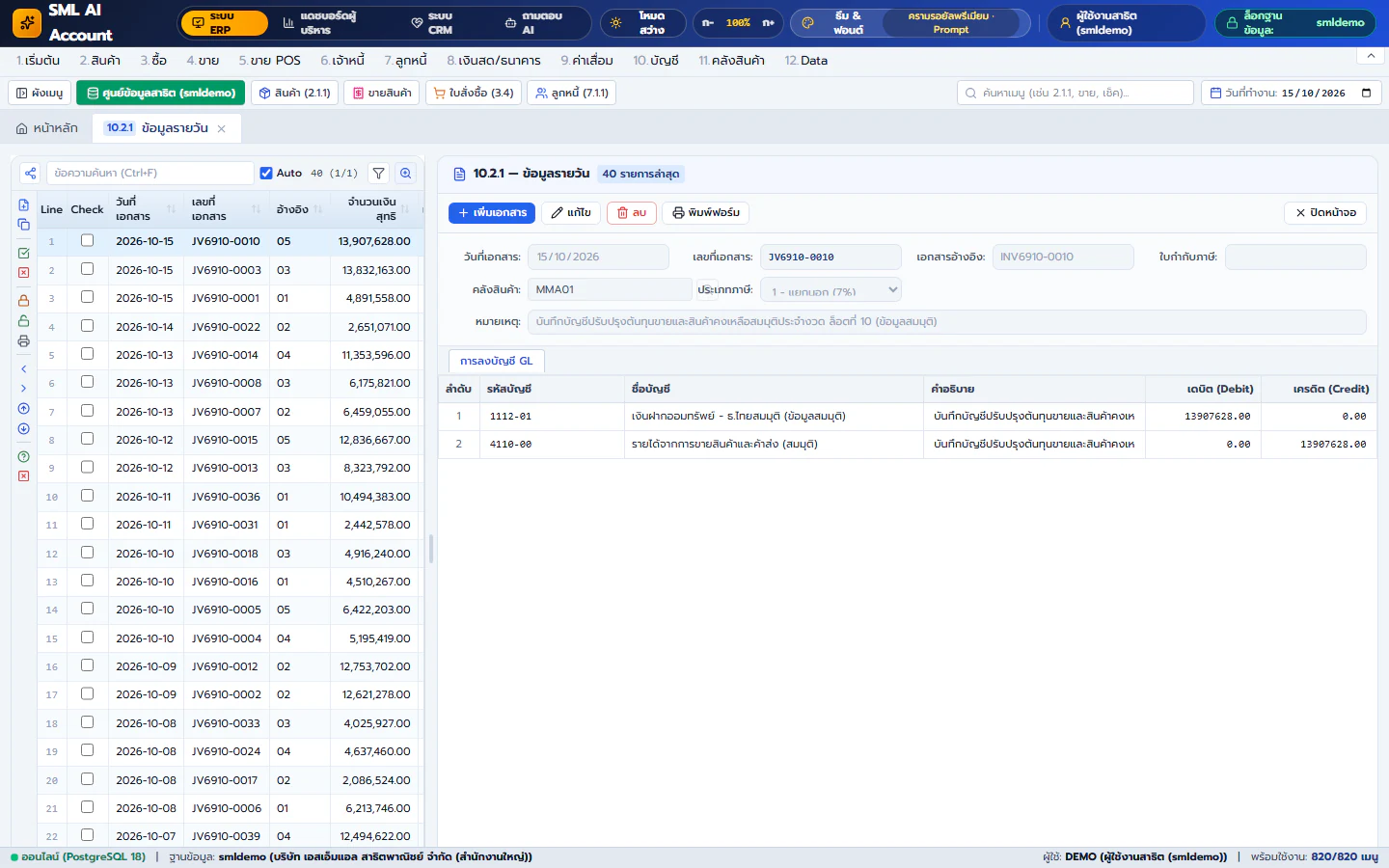Click the copy document icon in left strip
This screenshot has width=1389, height=868.
[23, 225]
